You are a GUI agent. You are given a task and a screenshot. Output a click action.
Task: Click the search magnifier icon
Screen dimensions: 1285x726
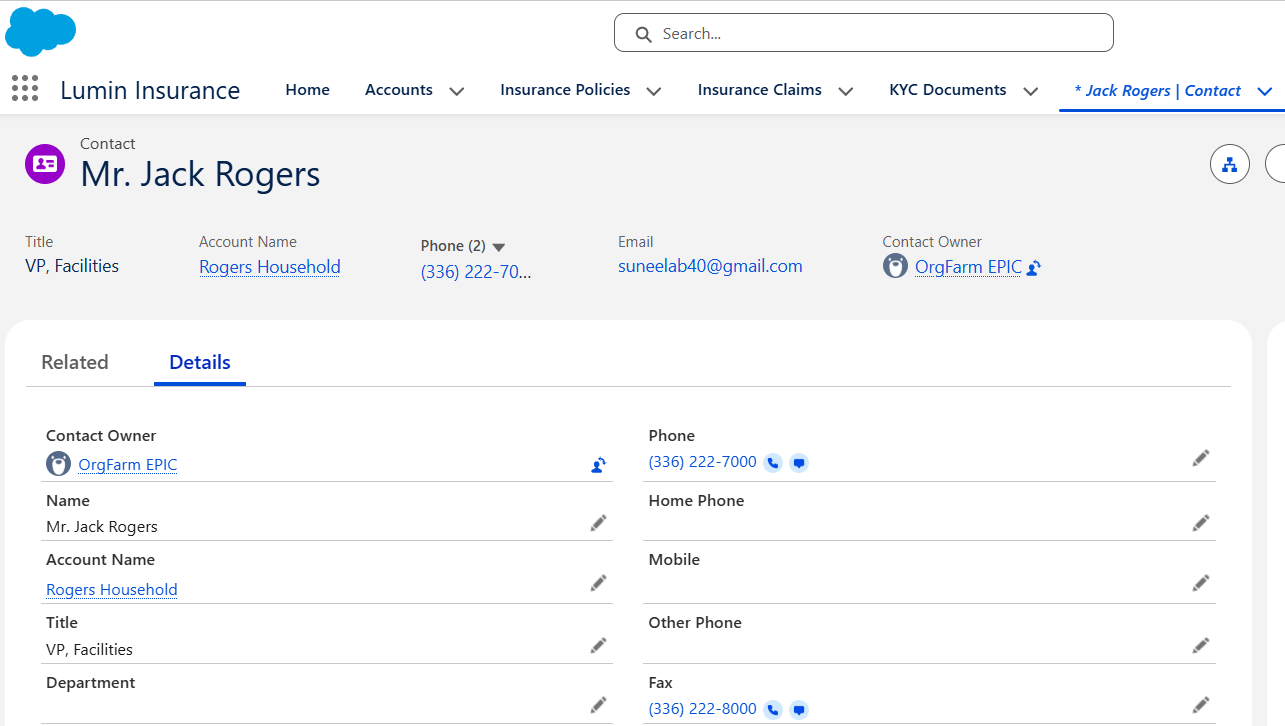tap(644, 34)
